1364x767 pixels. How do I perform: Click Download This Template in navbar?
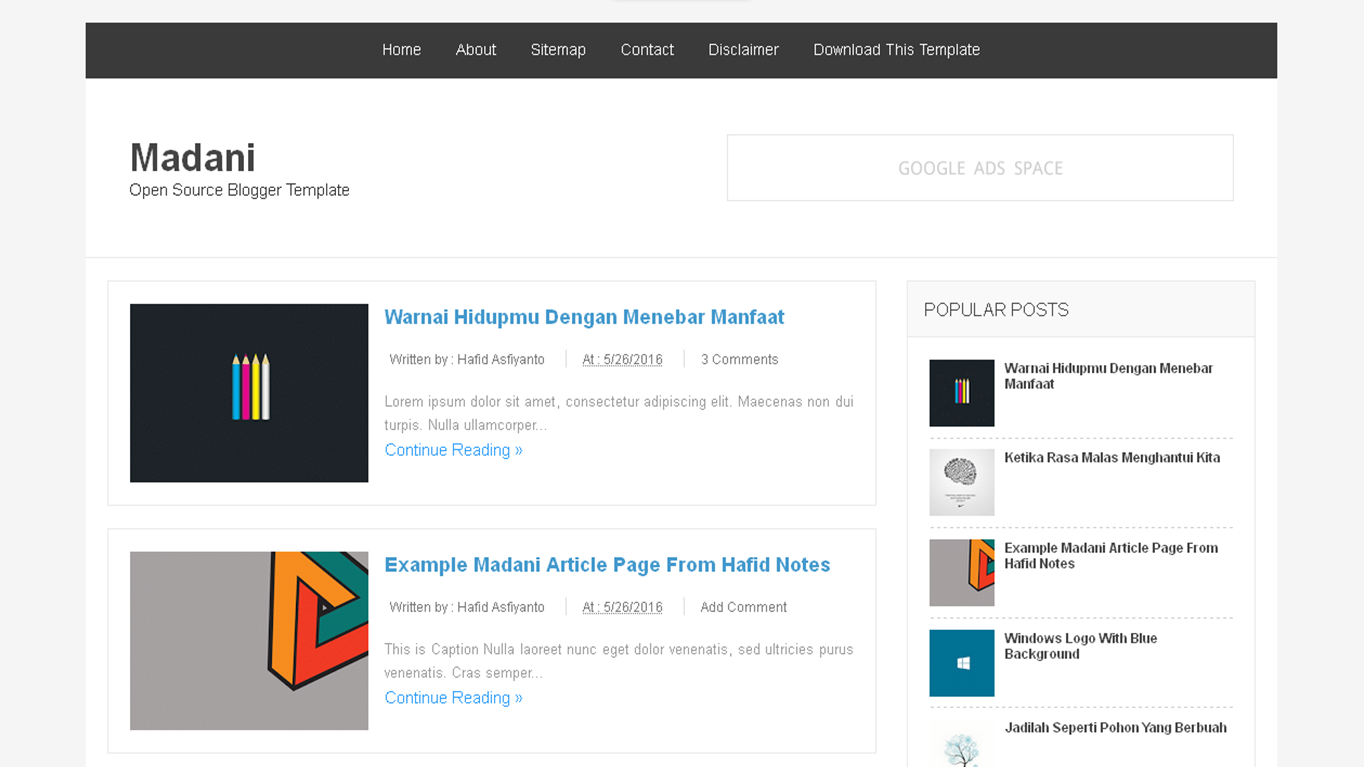[896, 50]
